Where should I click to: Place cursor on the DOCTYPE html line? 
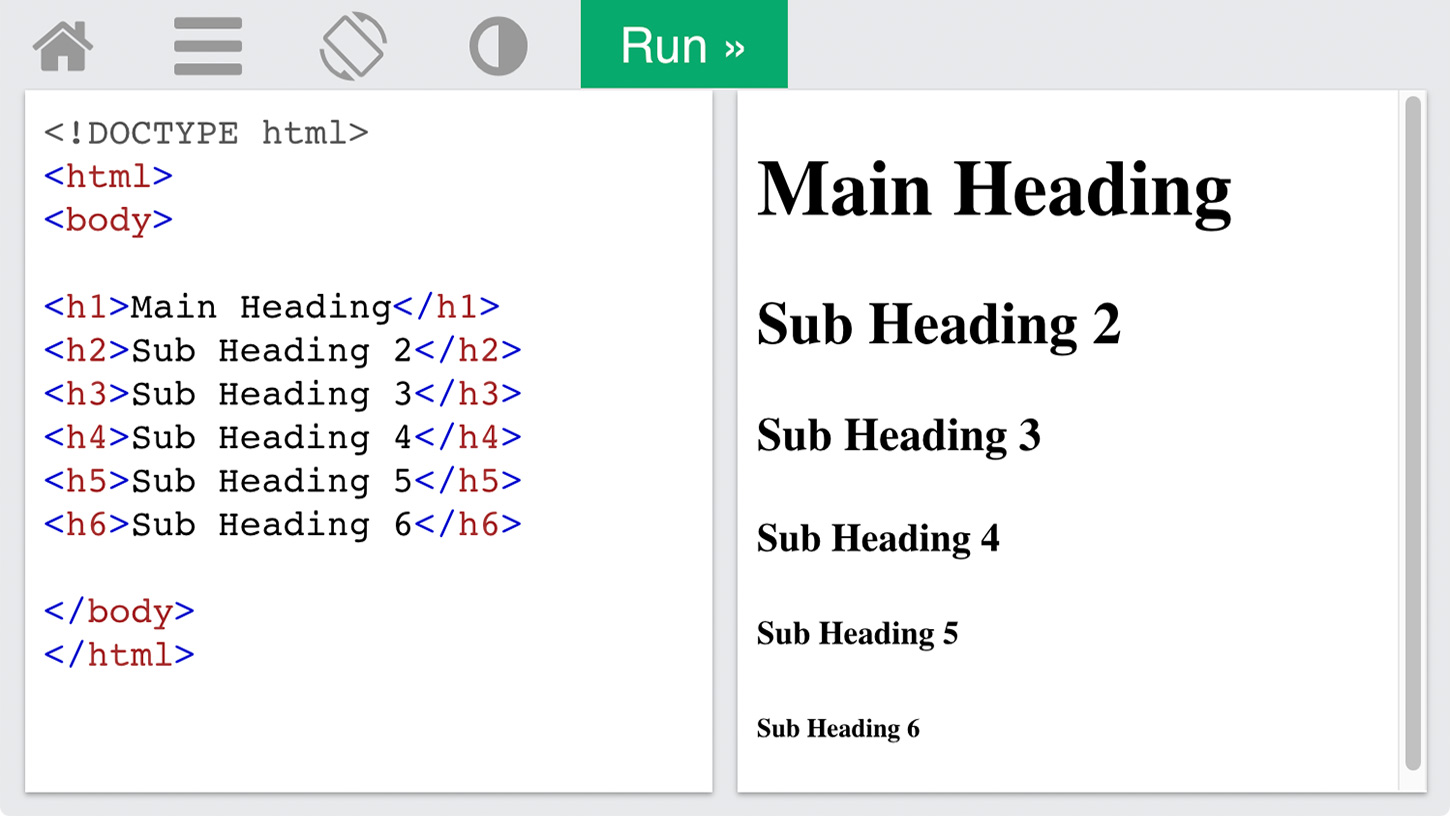click(x=207, y=133)
